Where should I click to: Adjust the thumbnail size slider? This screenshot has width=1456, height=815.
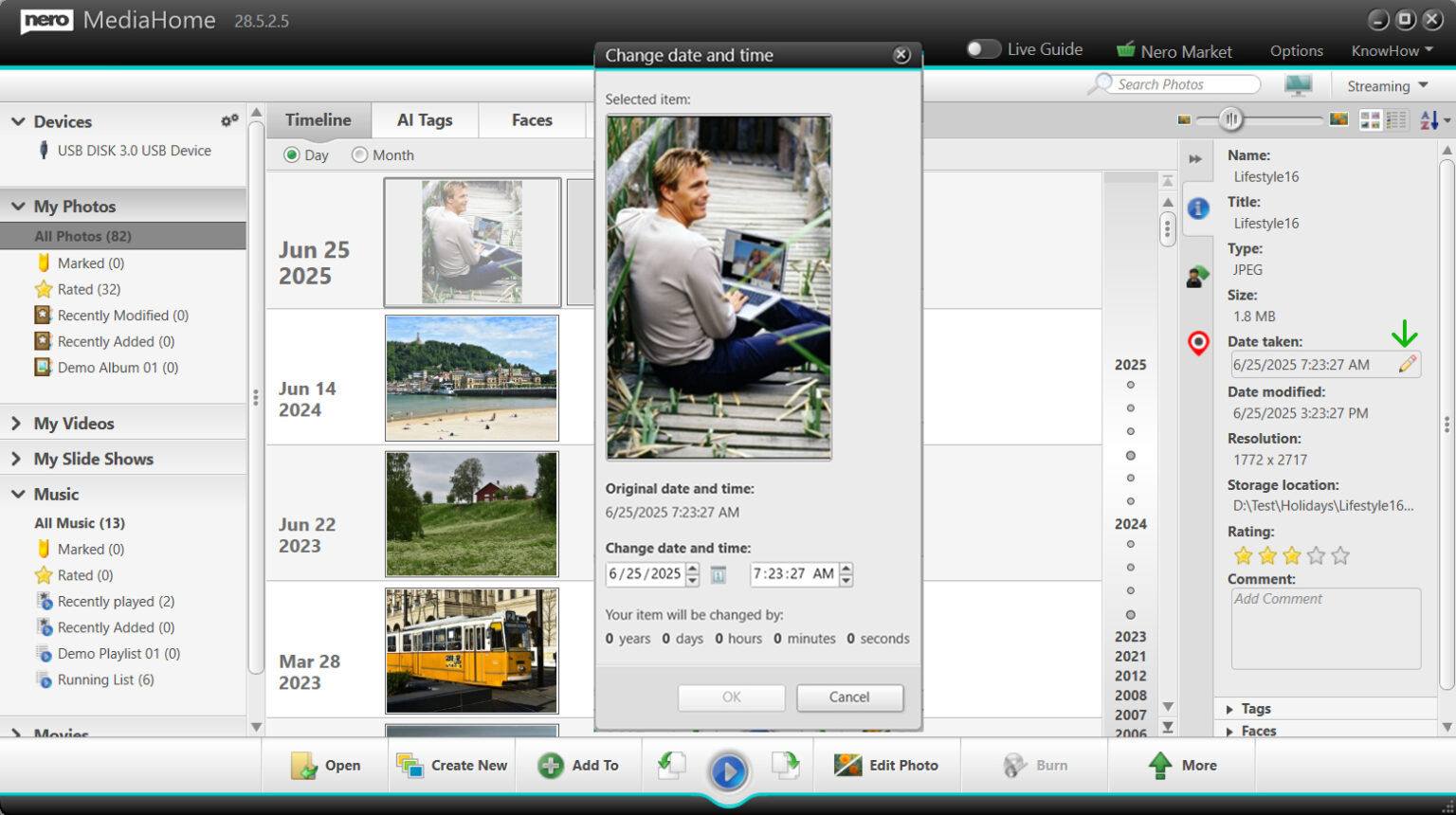click(1231, 119)
